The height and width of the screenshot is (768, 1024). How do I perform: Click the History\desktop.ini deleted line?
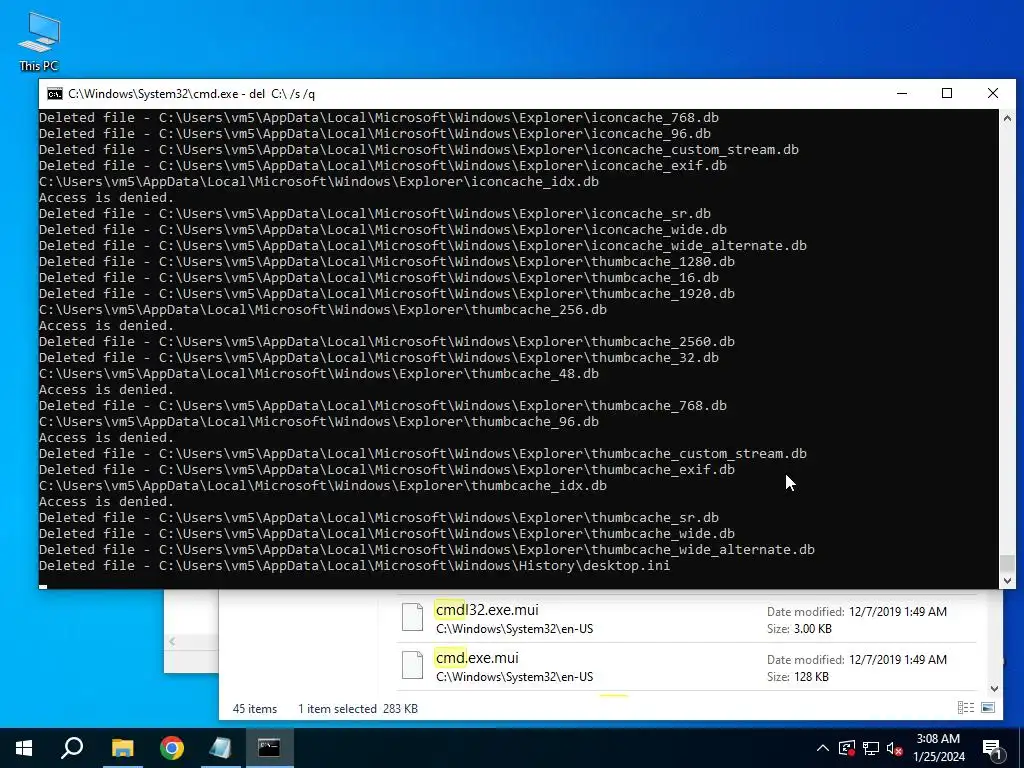(355, 566)
